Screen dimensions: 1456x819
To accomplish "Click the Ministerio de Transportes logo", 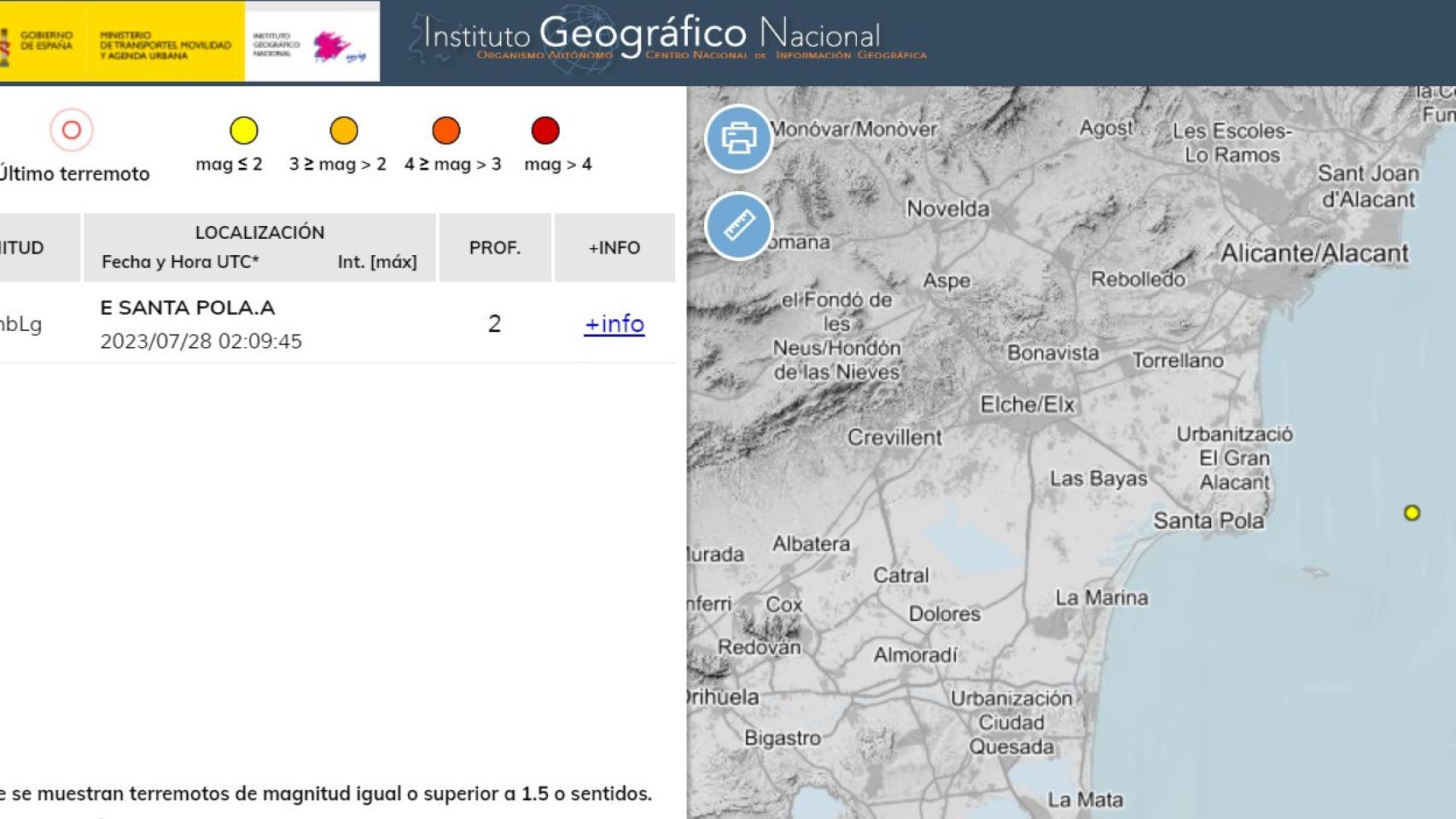I will pyautogui.click(x=165, y=45).
